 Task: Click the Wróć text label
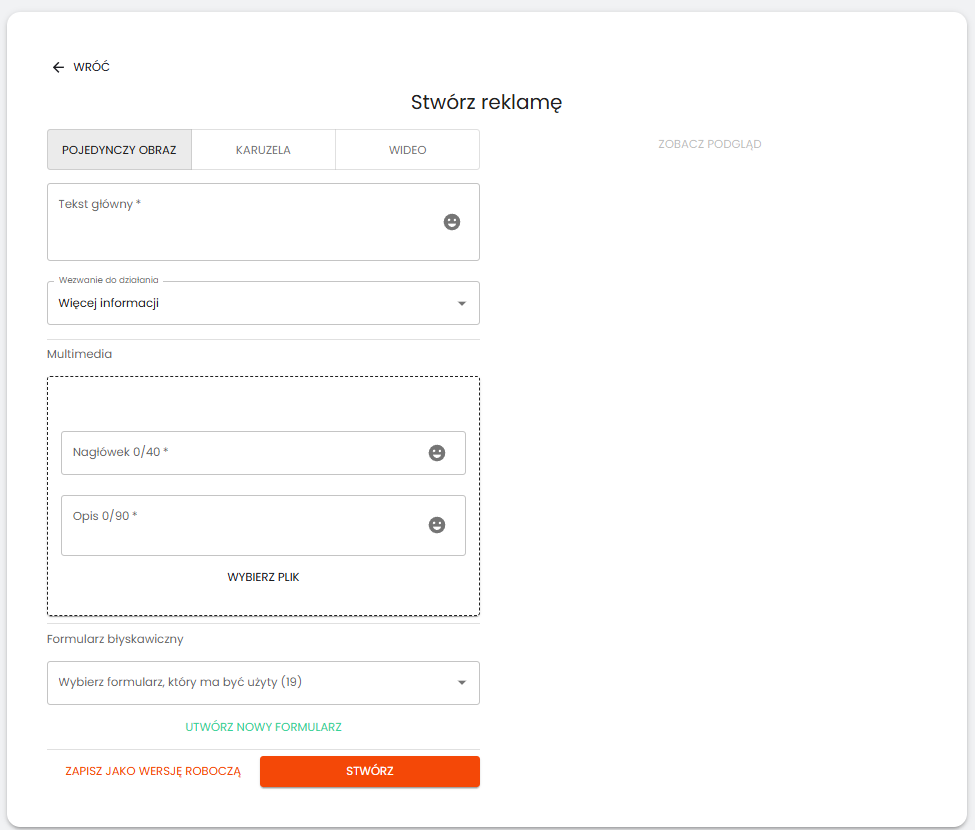92,67
